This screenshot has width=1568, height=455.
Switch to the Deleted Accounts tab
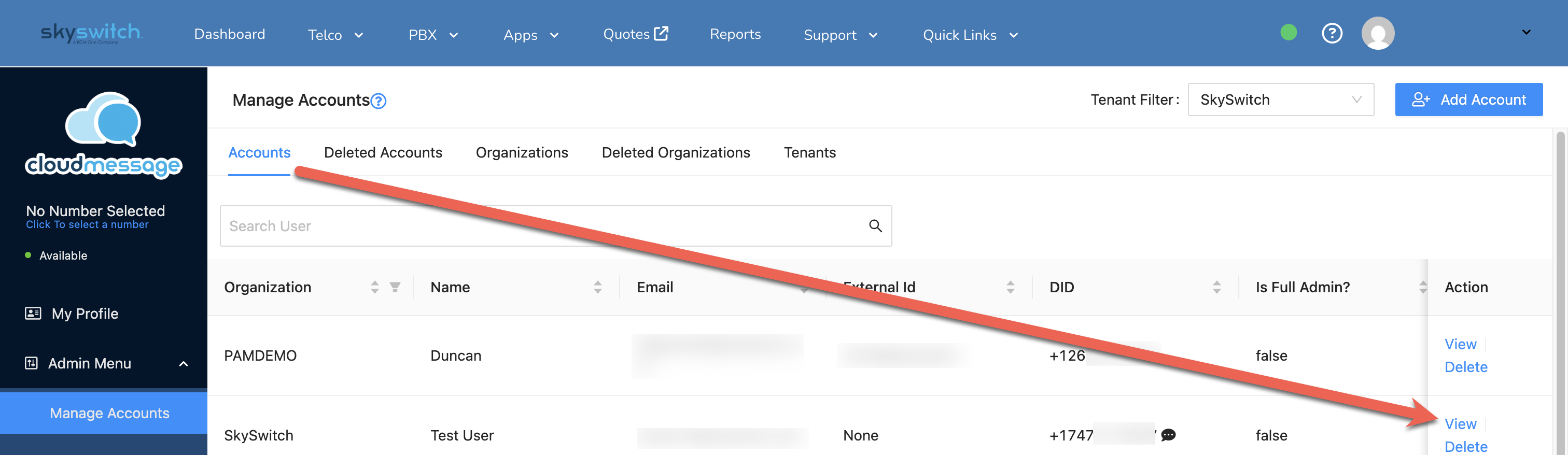383,153
